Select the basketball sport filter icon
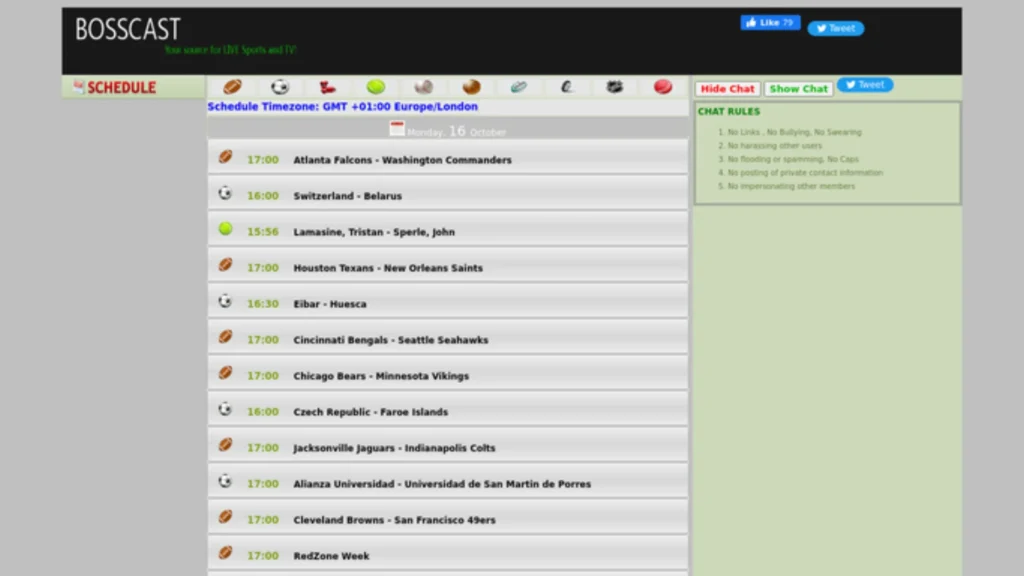The width and height of the screenshot is (1024, 576). coord(471,87)
